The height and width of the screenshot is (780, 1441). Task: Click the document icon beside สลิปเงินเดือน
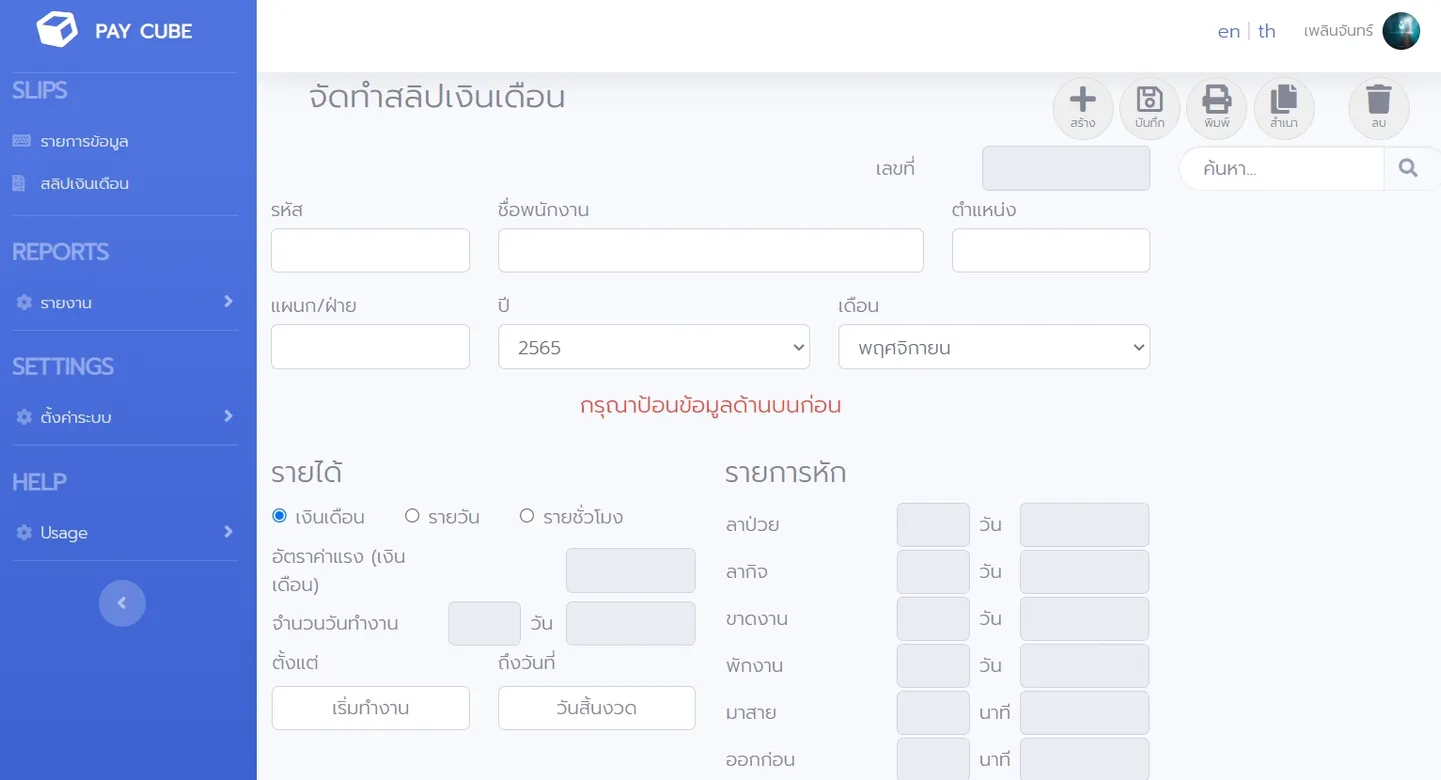click(18, 184)
